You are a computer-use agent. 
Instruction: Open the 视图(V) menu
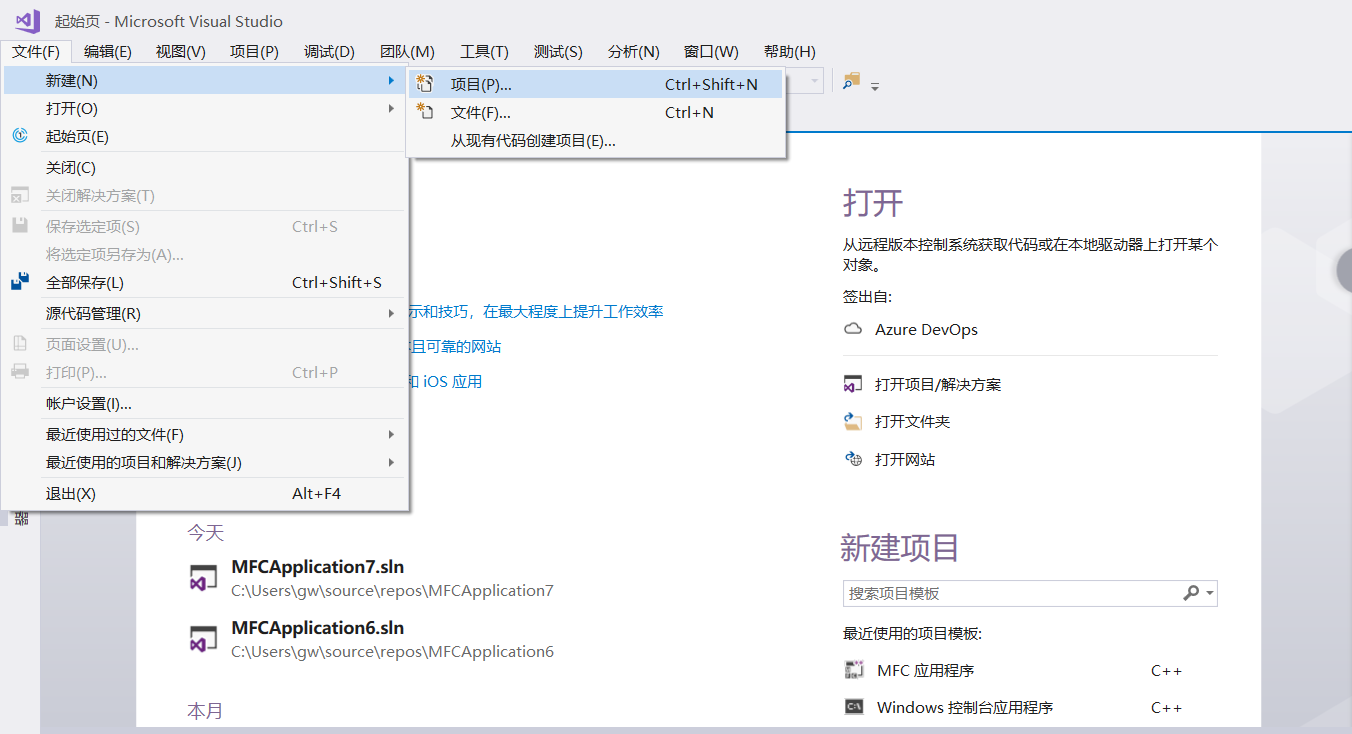coord(181,52)
